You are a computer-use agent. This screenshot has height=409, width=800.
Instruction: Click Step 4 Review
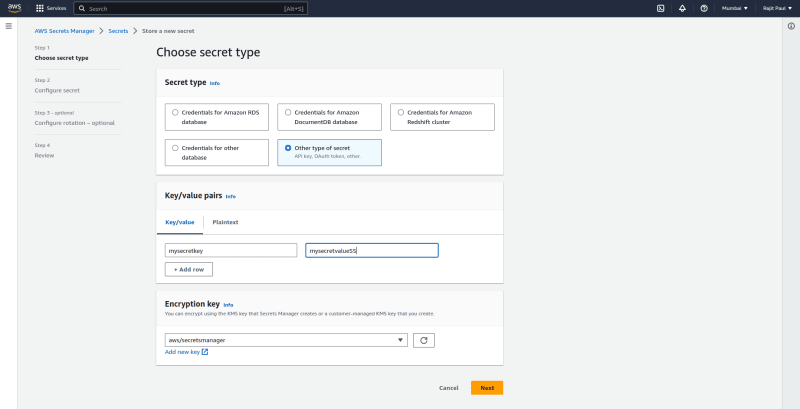[x=44, y=156]
